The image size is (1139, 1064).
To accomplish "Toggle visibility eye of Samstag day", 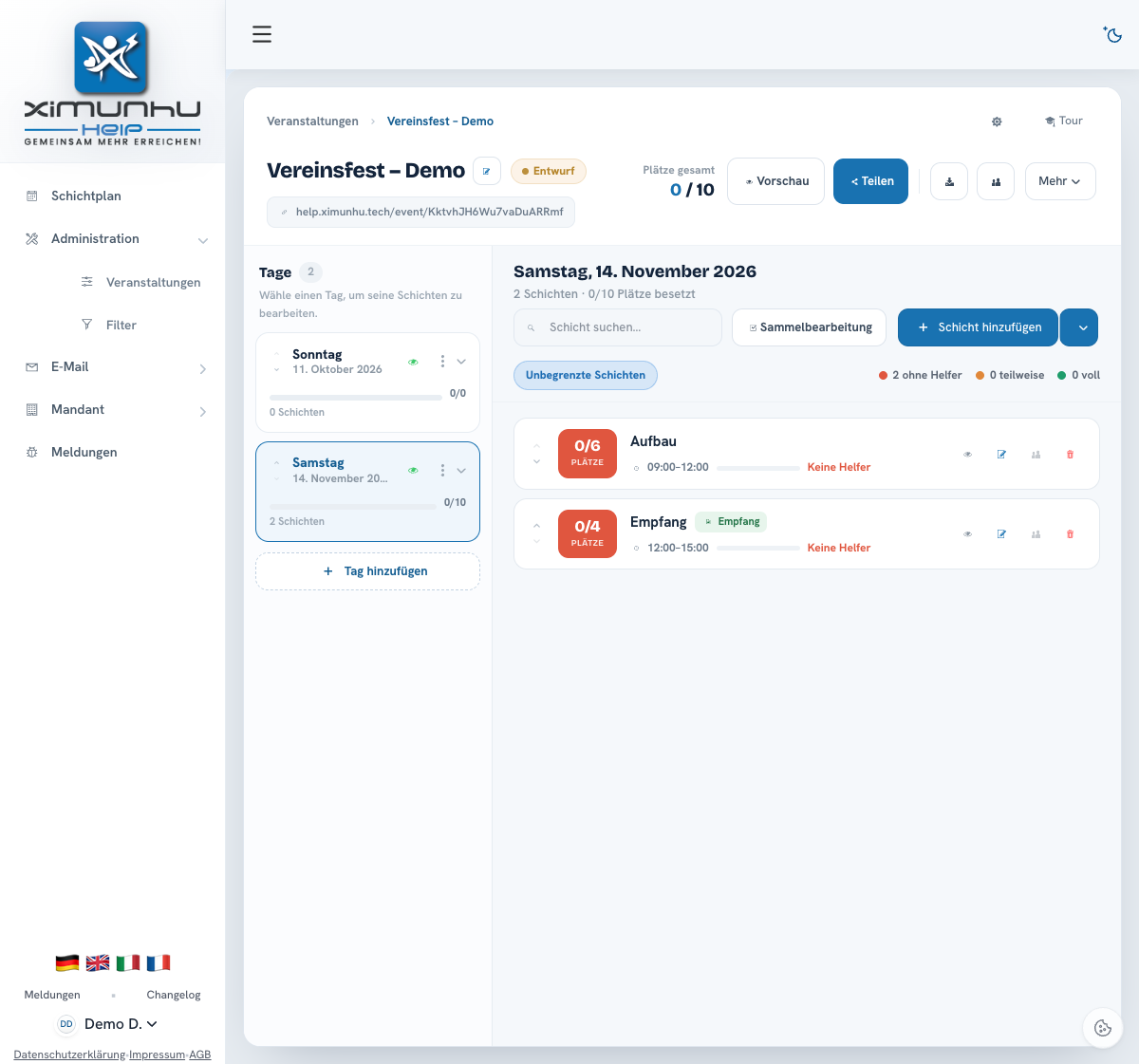I will tap(413, 471).
